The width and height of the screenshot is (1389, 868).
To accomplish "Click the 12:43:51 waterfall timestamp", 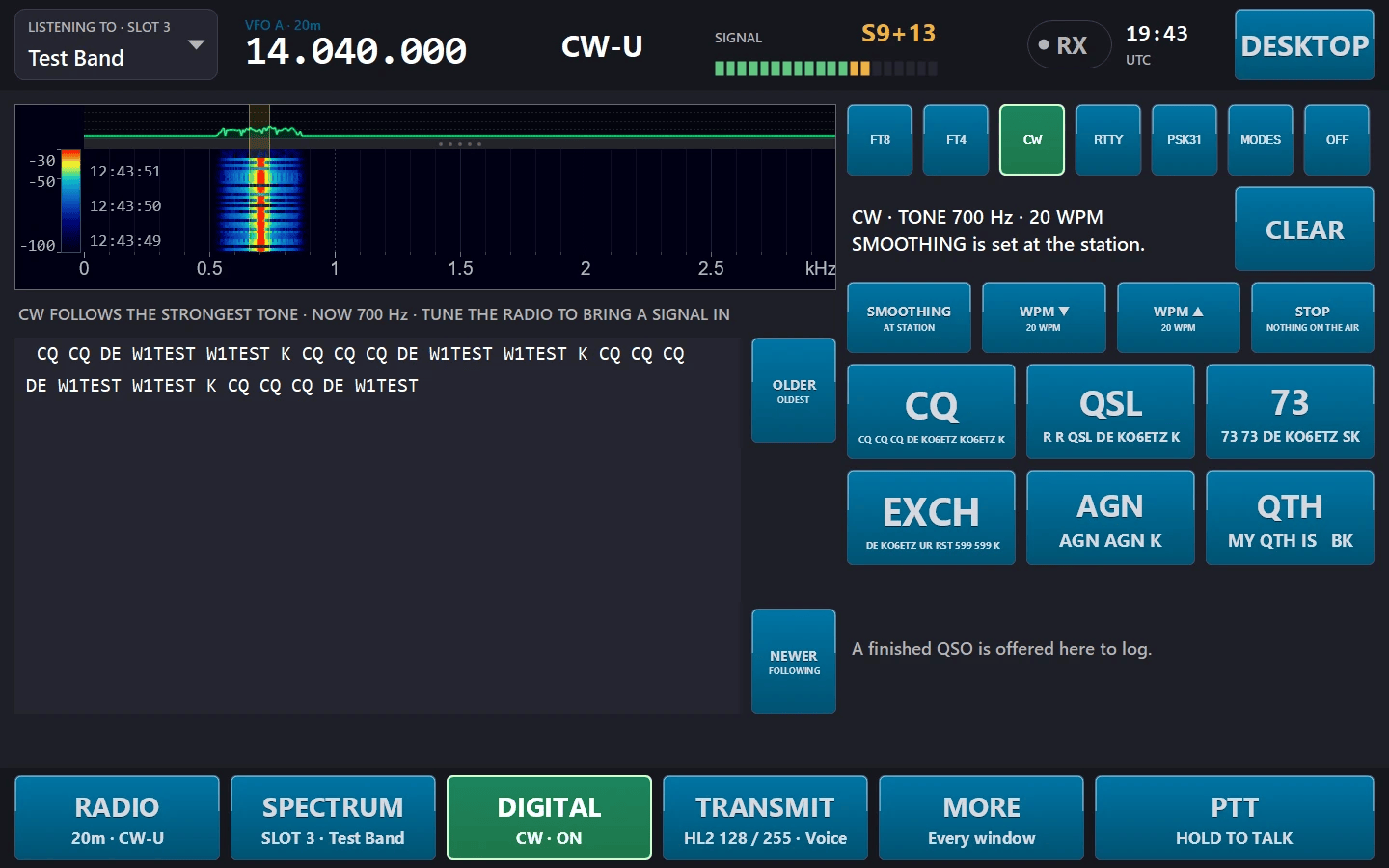I will (125, 172).
